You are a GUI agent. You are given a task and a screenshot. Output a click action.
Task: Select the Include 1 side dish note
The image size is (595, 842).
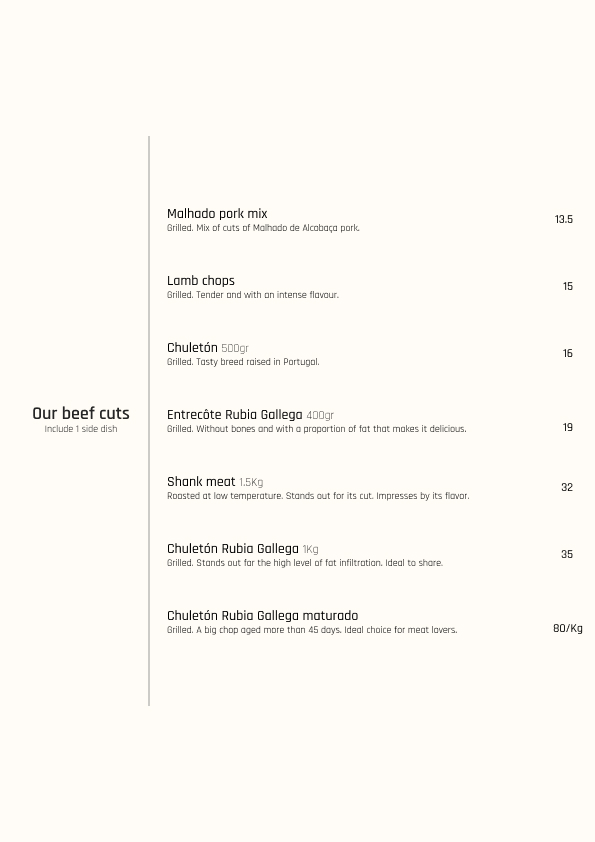click(81, 429)
